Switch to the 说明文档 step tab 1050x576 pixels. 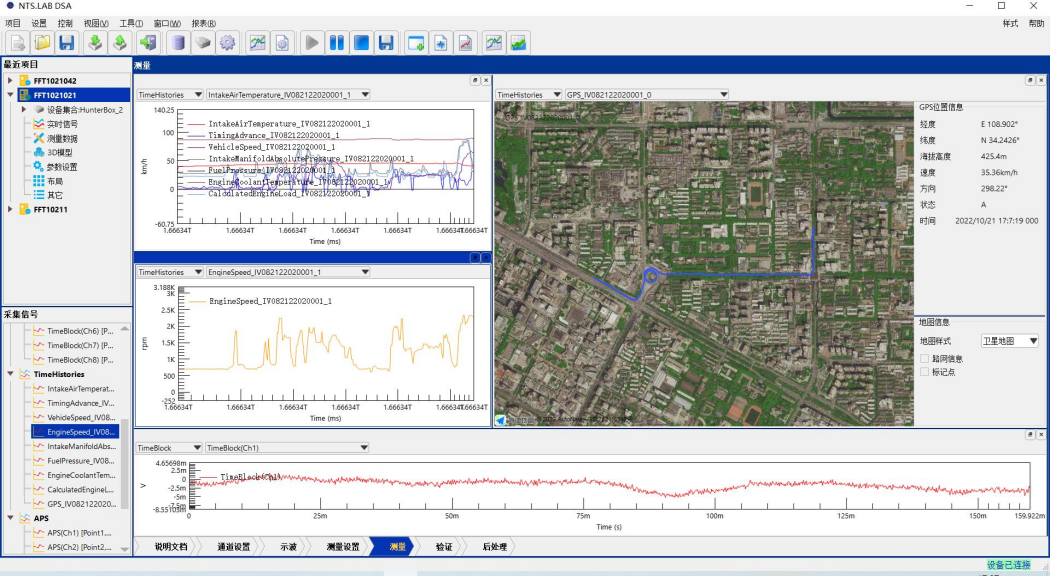pos(171,547)
